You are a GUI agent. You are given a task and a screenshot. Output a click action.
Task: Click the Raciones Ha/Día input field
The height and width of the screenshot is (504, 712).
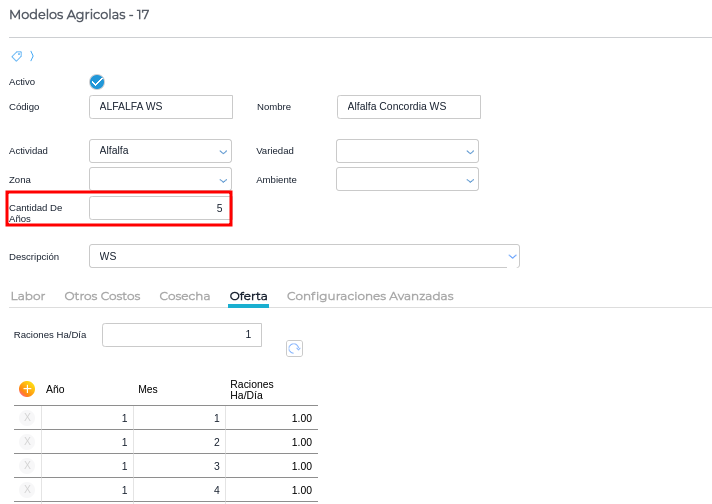click(181, 335)
